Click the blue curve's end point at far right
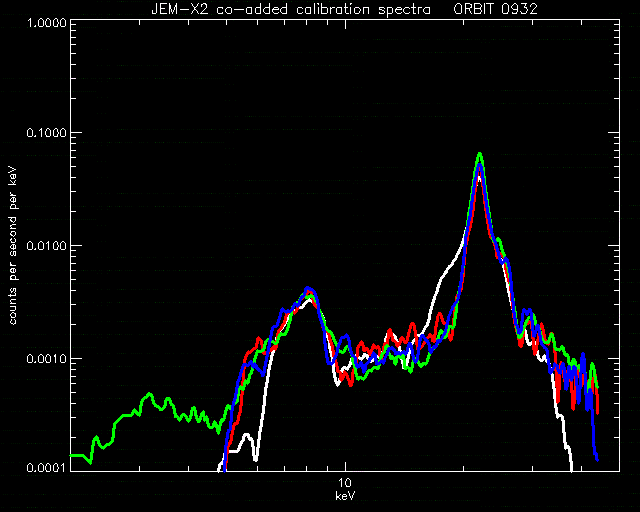640x512 pixels. (597, 459)
